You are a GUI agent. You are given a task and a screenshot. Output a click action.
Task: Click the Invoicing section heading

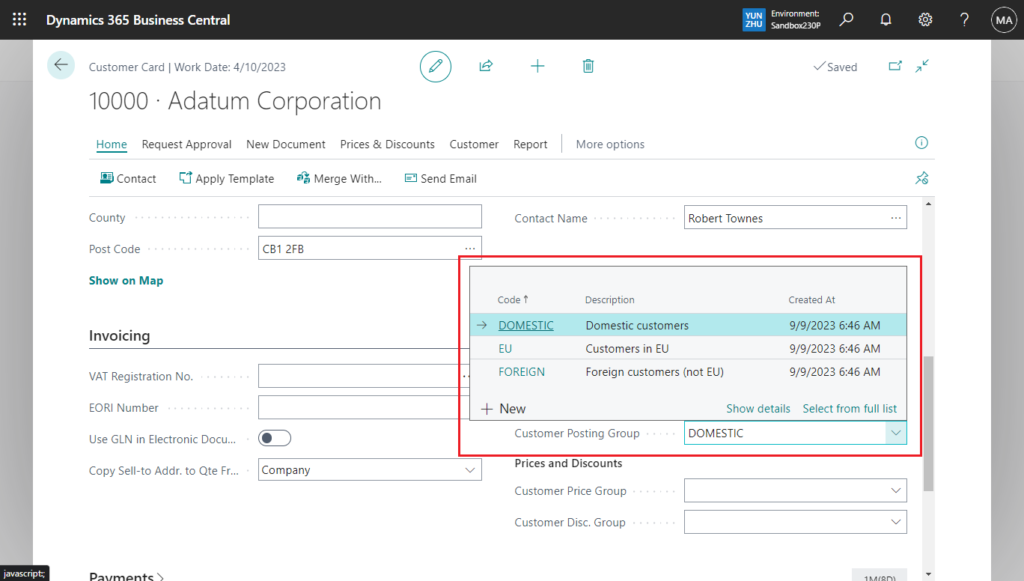[120, 336]
